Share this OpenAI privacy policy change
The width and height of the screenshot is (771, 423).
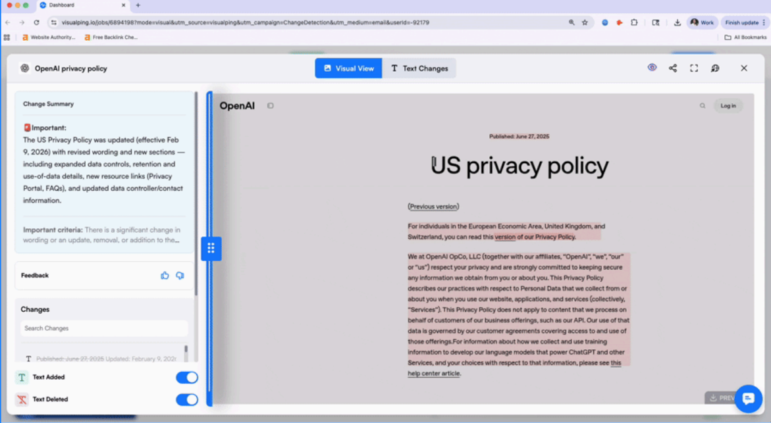673,68
